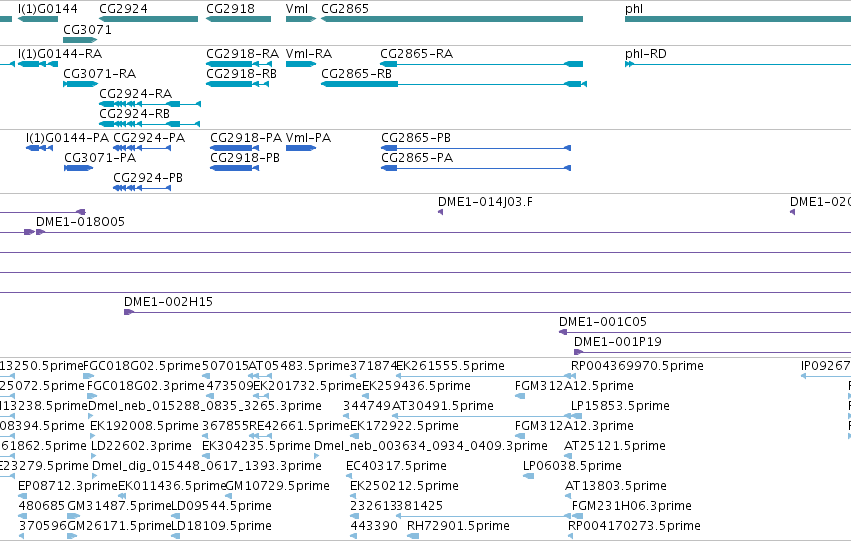851x541 pixels.
Task: Select the DME1-014J03.F clone marker
Action: (441, 212)
